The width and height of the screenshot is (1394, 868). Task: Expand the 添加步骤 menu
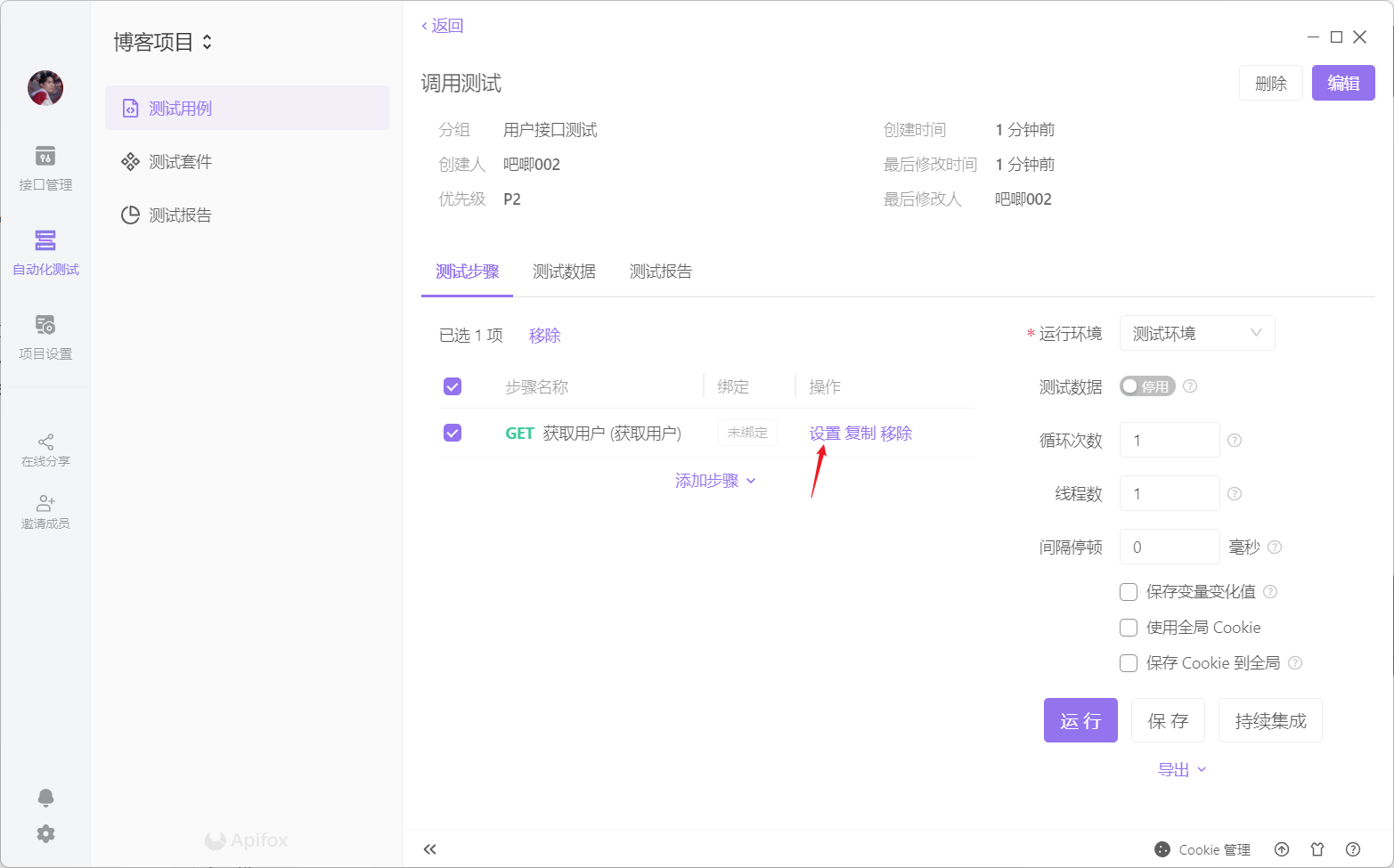pos(714,481)
